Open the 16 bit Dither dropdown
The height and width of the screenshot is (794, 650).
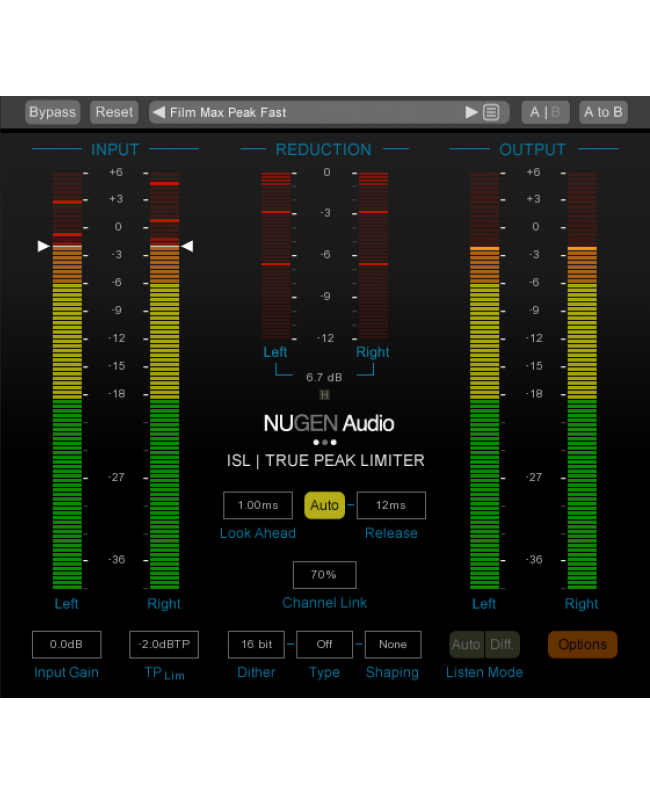[256, 645]
